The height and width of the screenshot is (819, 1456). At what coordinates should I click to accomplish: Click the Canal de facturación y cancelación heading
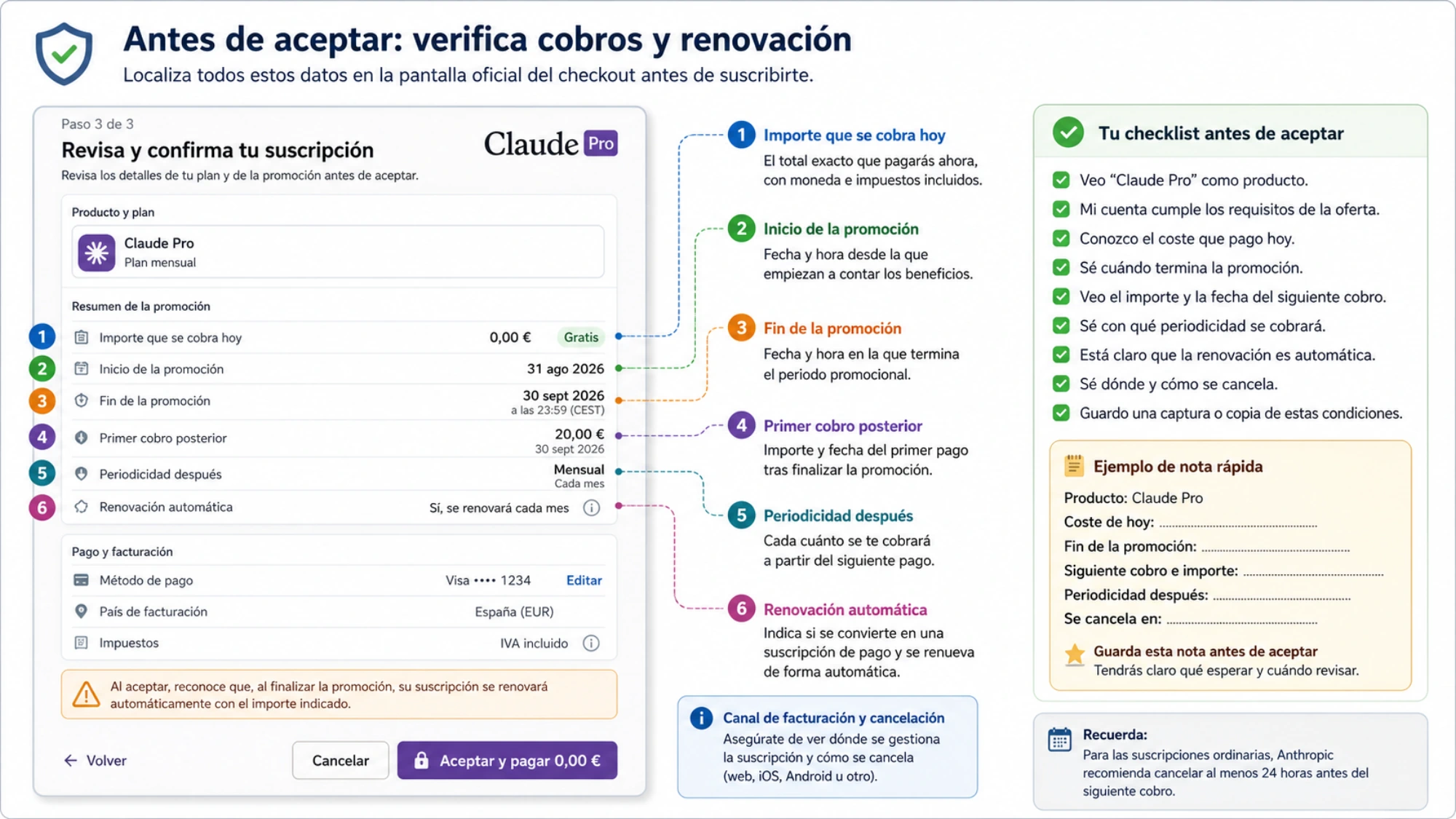[834, 718]
